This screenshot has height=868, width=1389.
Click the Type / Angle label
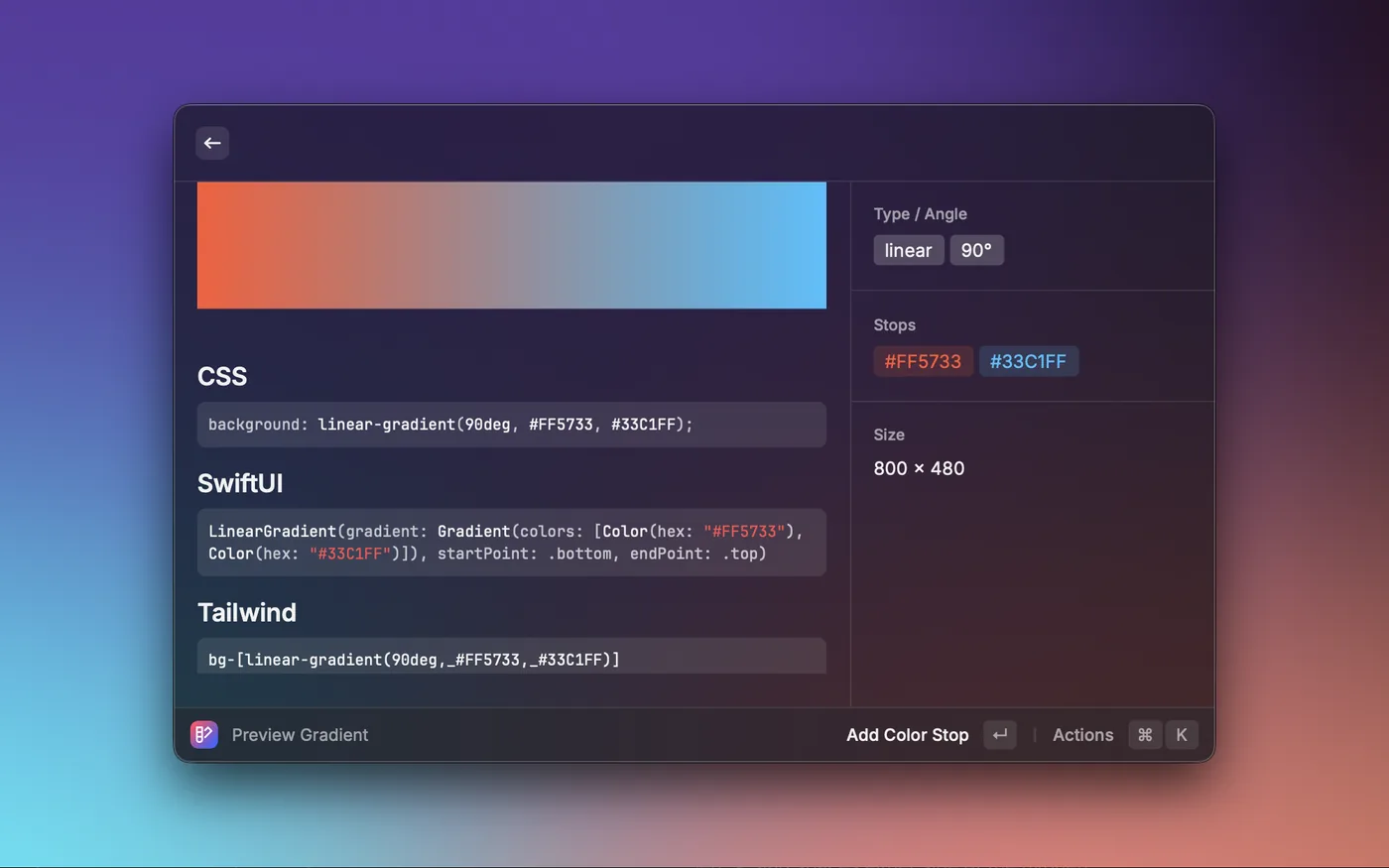(x=920, y=213)
